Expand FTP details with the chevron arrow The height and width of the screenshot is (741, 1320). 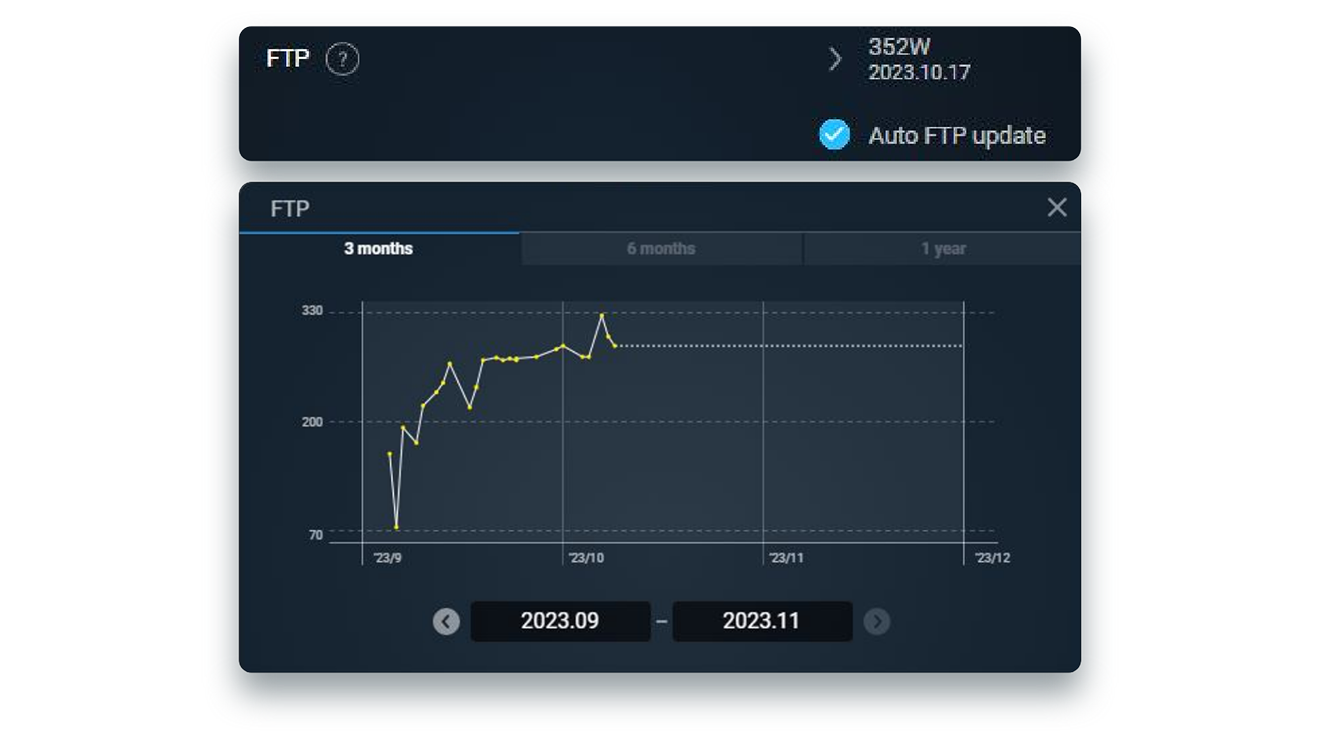click(835, 59)
